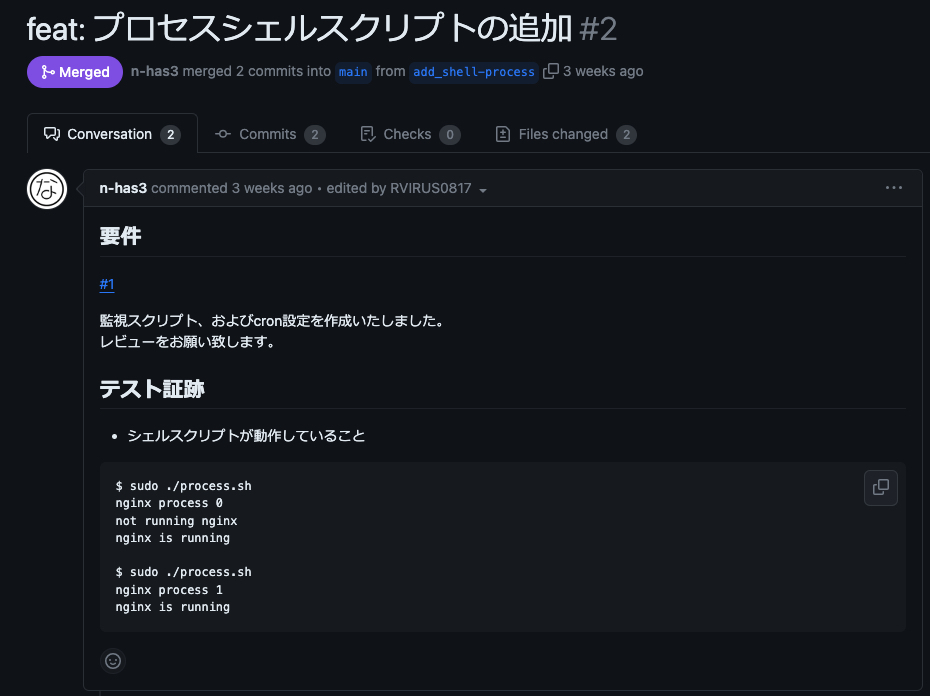
Task: Click the copy branch name icon
Action: [x=551, y=71]
